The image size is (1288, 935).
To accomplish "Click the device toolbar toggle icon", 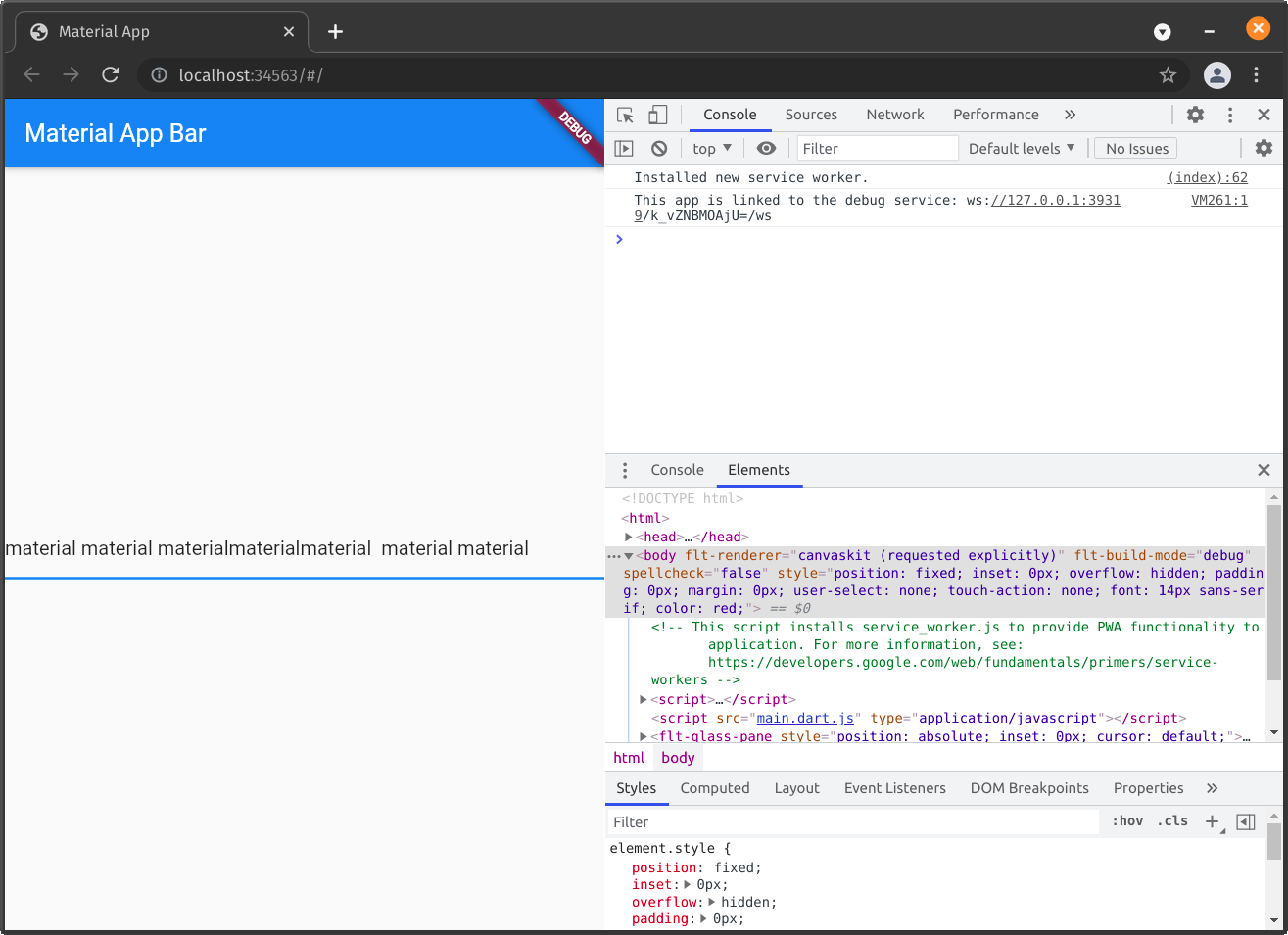I will point(657,115).
